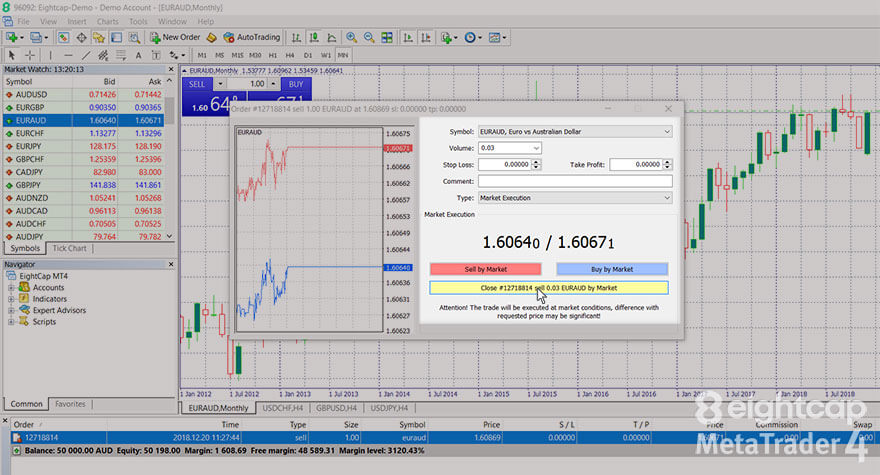Switch chart to line chart icon
This screenshot has width=880, height=475.
332,38
